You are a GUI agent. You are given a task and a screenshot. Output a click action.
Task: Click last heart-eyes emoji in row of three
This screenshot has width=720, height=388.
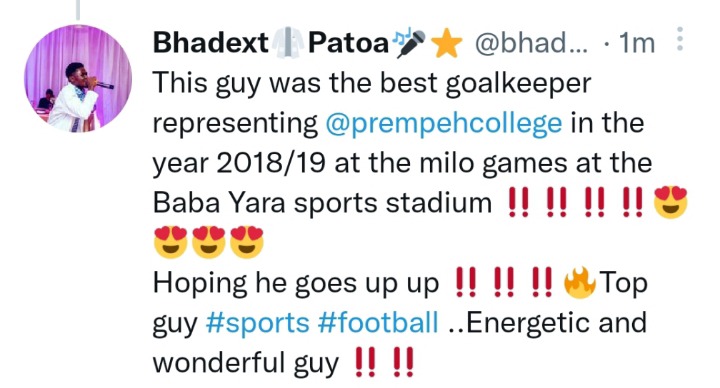click(x=247, y=242)
